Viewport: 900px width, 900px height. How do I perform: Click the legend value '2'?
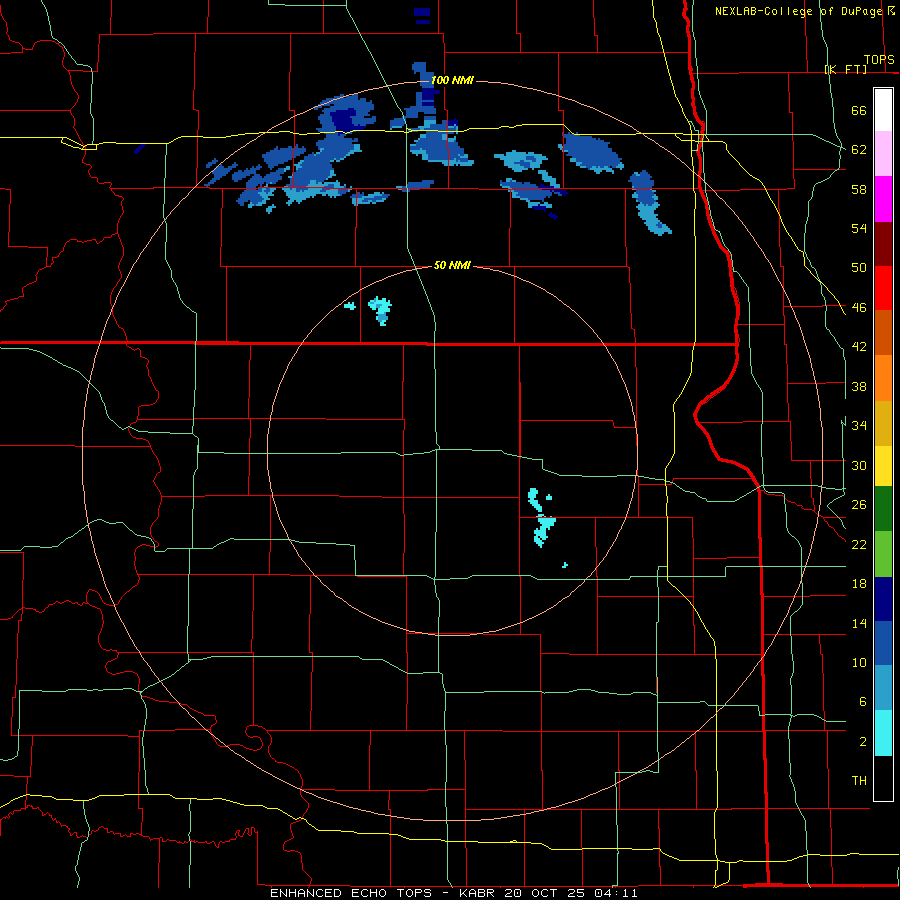[863, 742]
